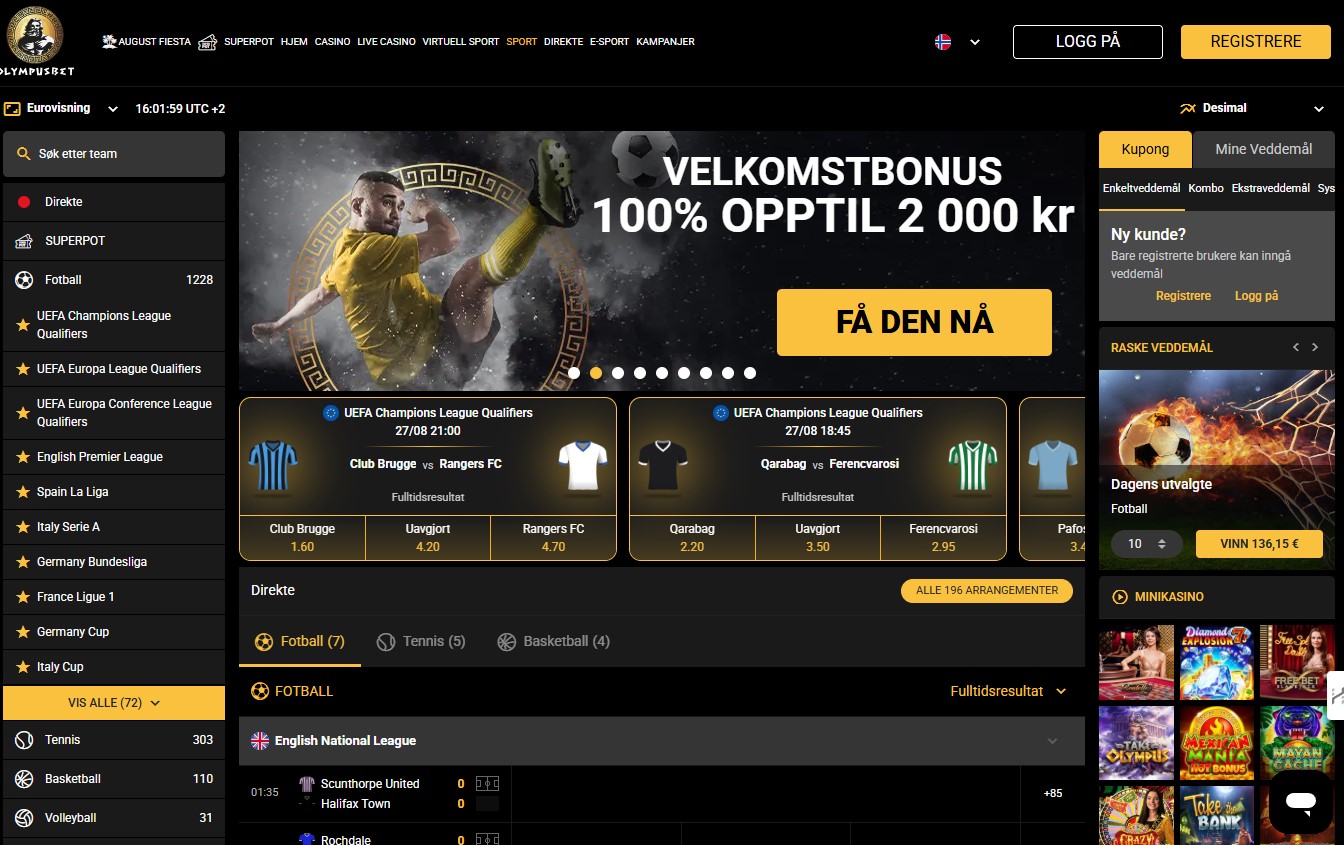Click the Olympusbet logo
Image resolution: width=1344 pixels, height=845 pixels.
click(x=37, y=42)
